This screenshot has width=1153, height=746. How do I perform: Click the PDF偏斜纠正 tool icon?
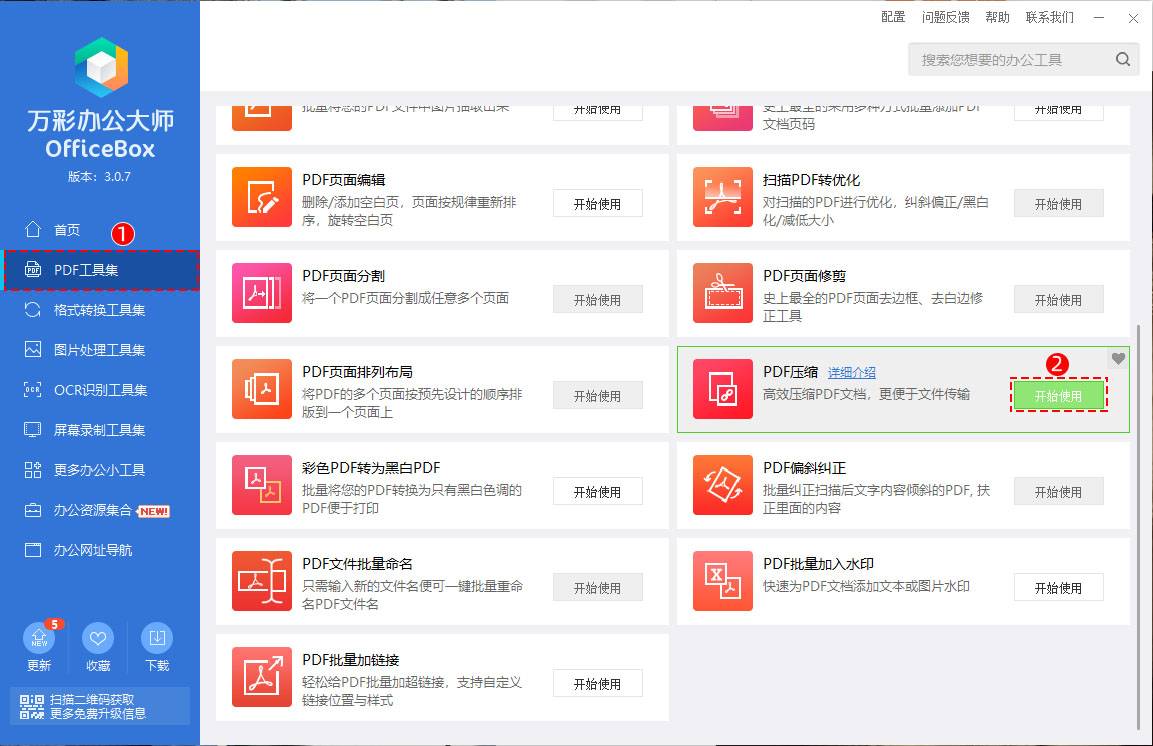[723, 485]
